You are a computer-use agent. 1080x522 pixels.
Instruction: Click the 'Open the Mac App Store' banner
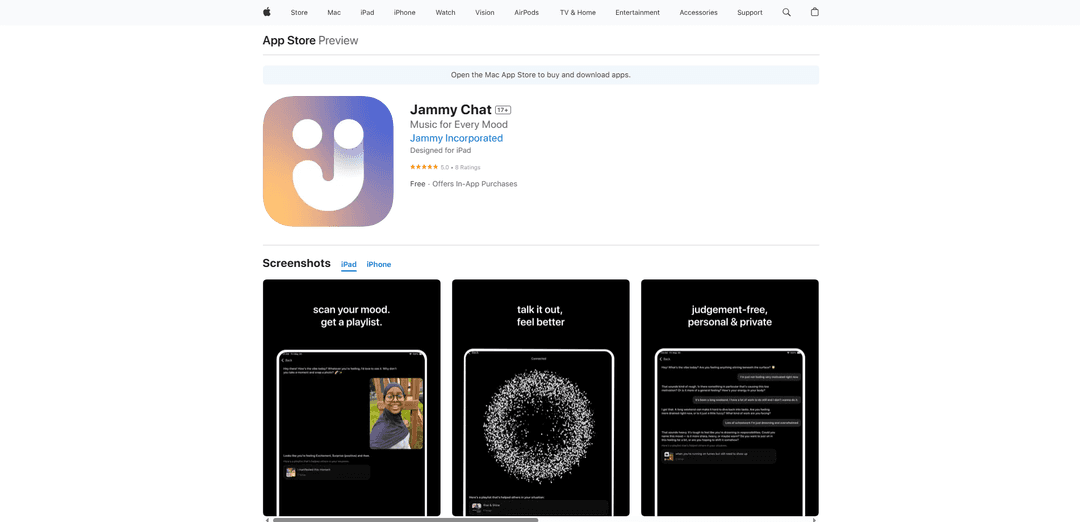pyautogui.click(x=541, y=75)
